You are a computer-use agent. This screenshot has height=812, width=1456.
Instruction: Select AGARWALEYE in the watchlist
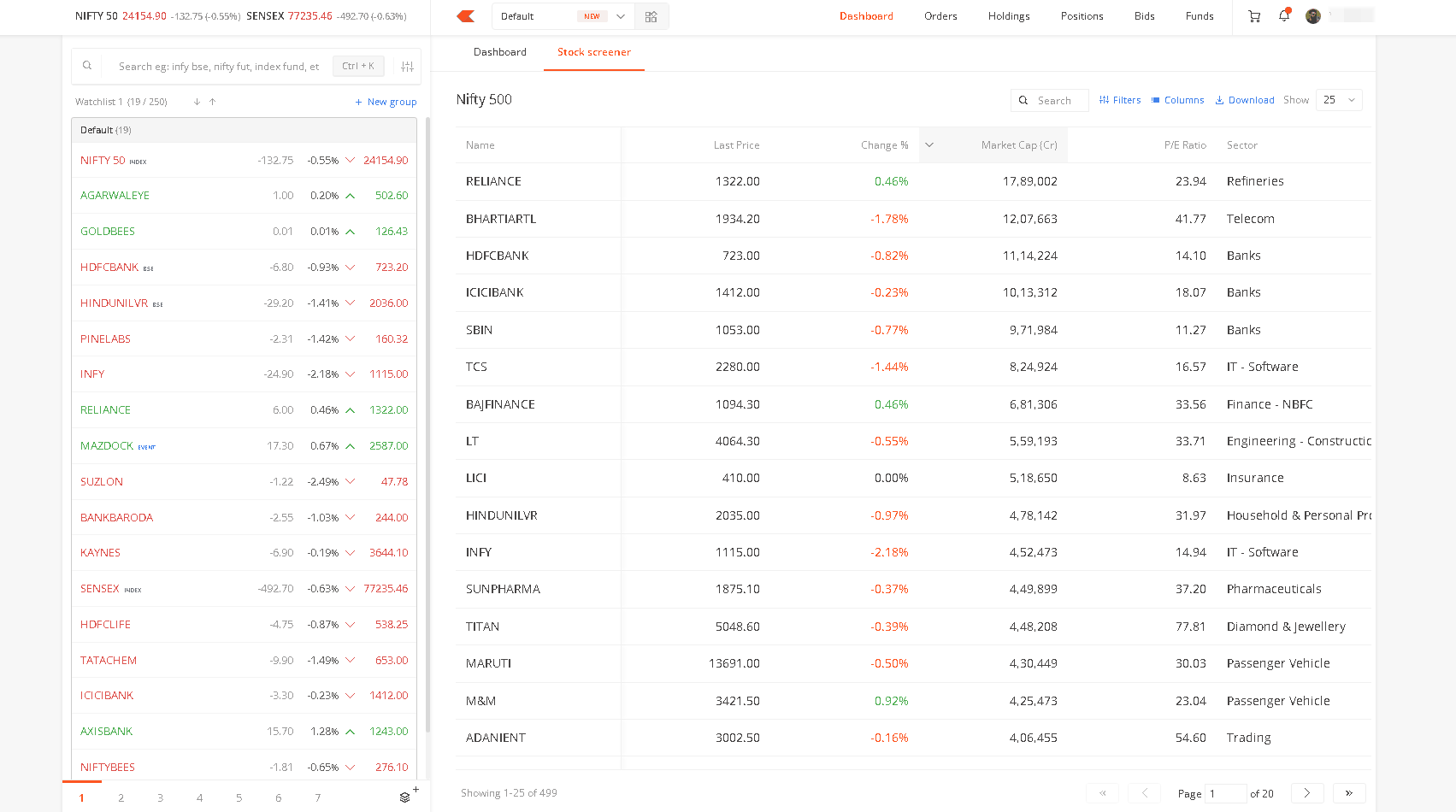pyautogui.click(x=244, y=196)
